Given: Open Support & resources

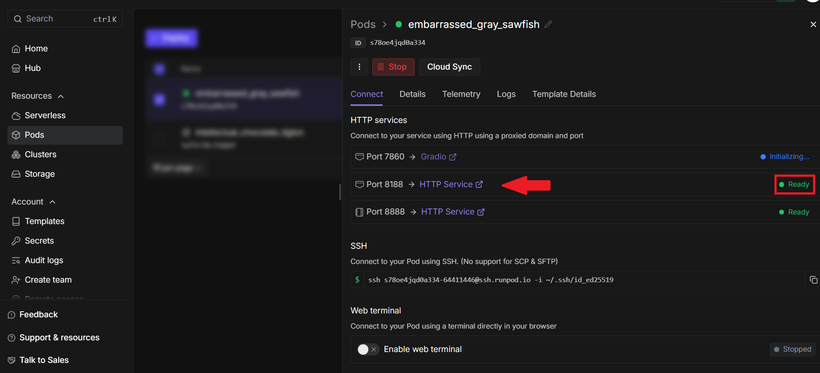Looking at the screenshot, I should coord(59,337).
